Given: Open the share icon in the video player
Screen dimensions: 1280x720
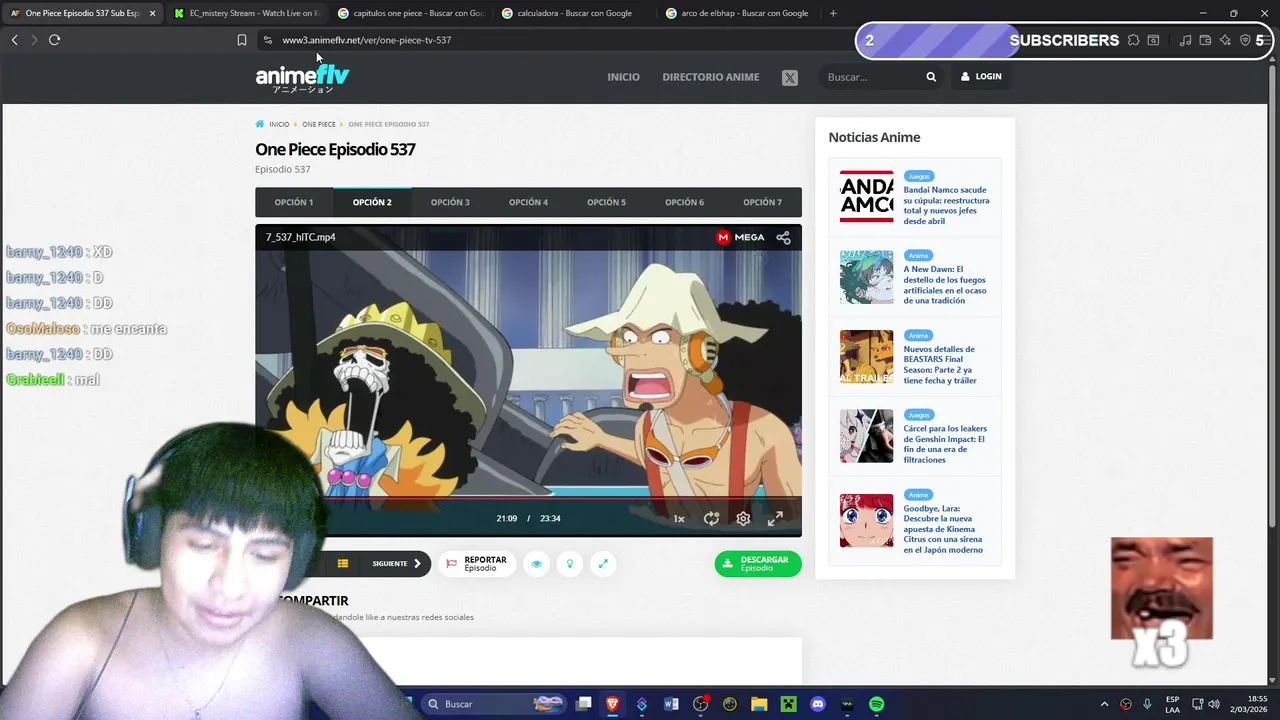Looking at the screenshot, I should [783, 237].
